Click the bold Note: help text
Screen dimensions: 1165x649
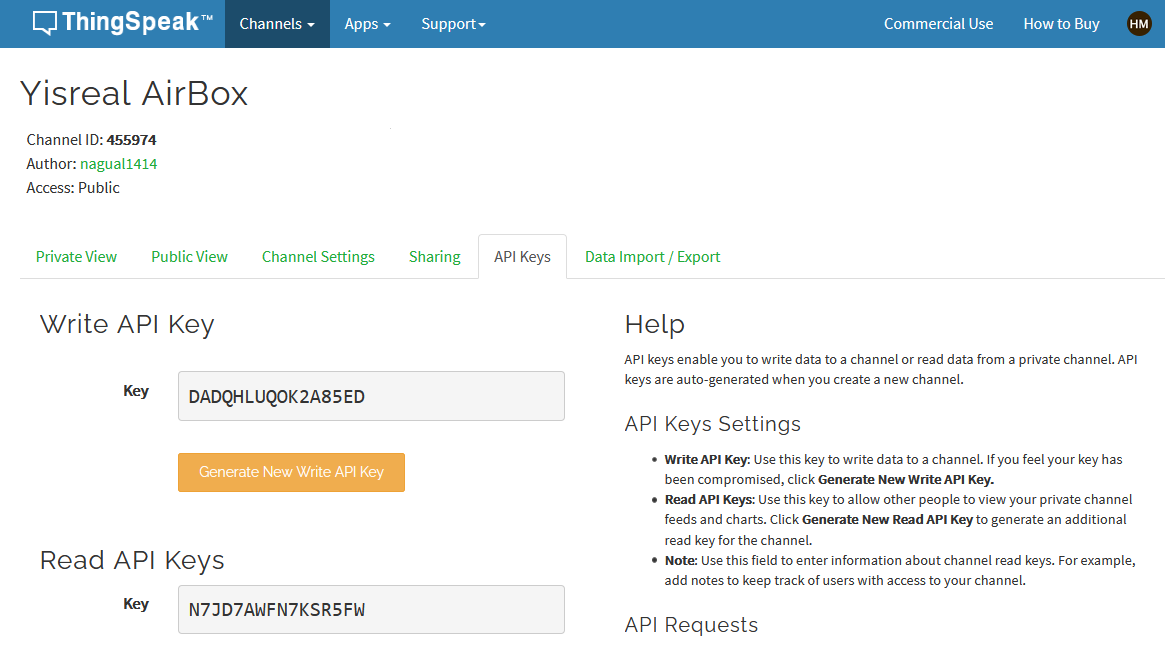[x=681, y=561]
